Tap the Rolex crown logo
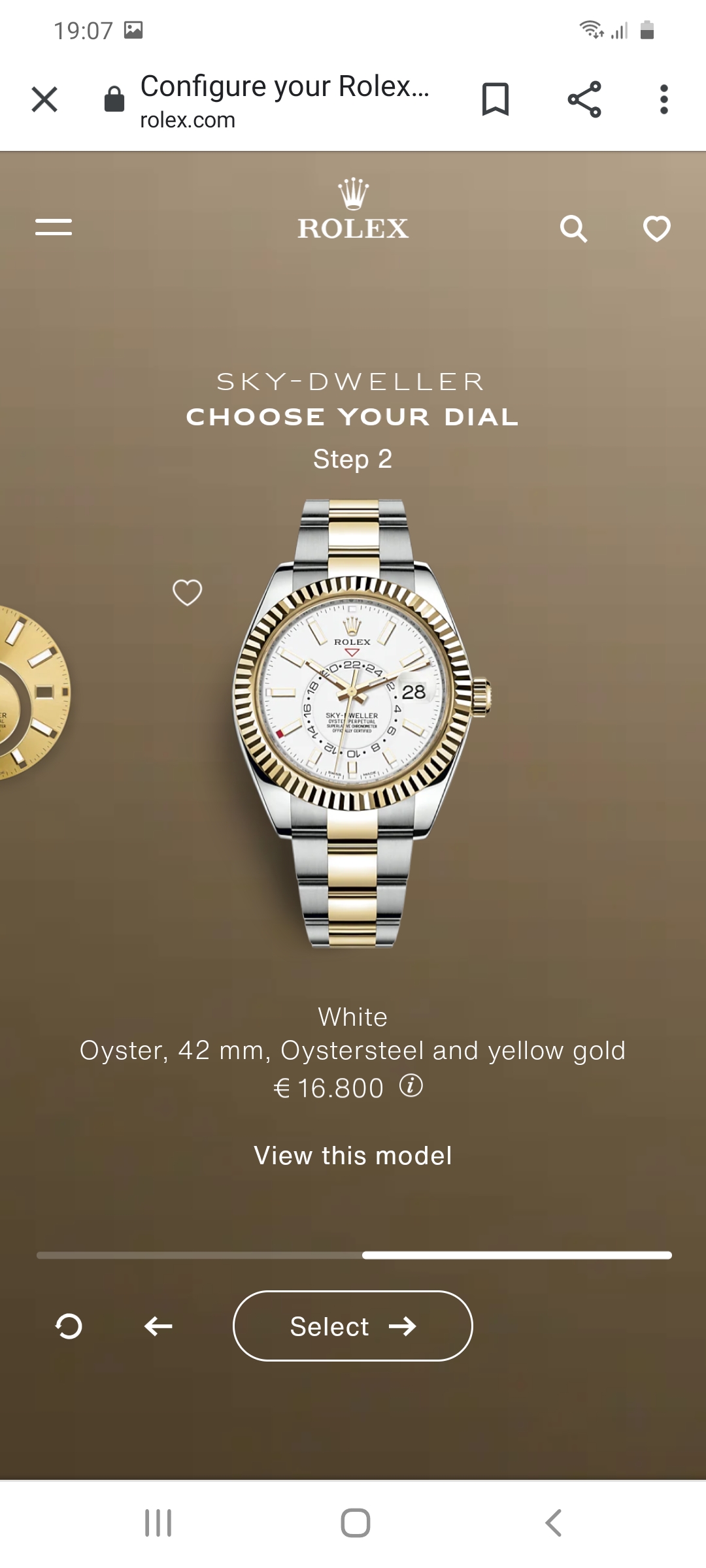 pyautogui.click(x=353, y=209)
